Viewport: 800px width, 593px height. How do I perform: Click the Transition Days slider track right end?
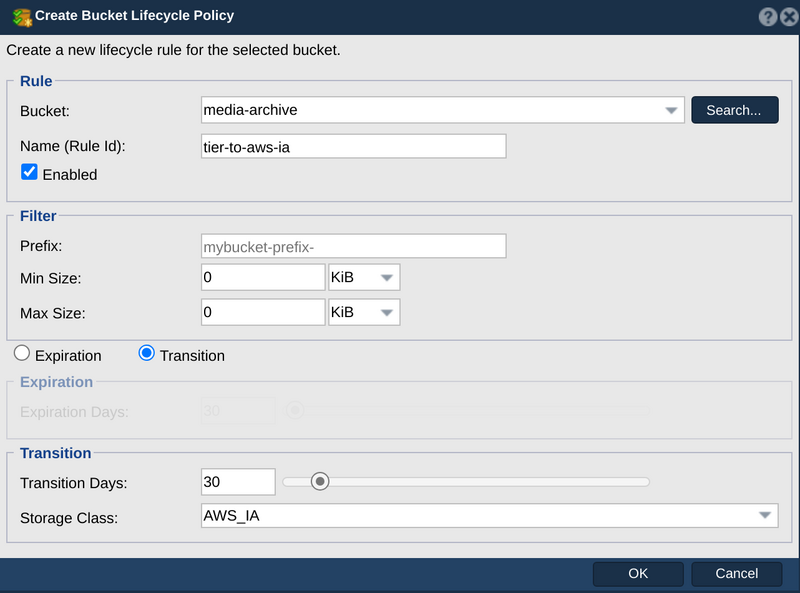(645, 482)
